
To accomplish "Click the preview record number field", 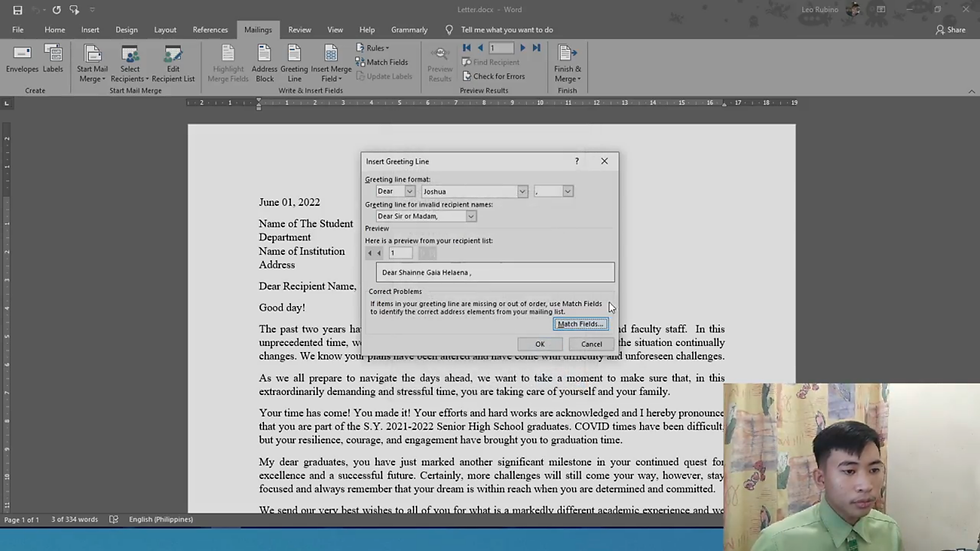I will point(401,253).
